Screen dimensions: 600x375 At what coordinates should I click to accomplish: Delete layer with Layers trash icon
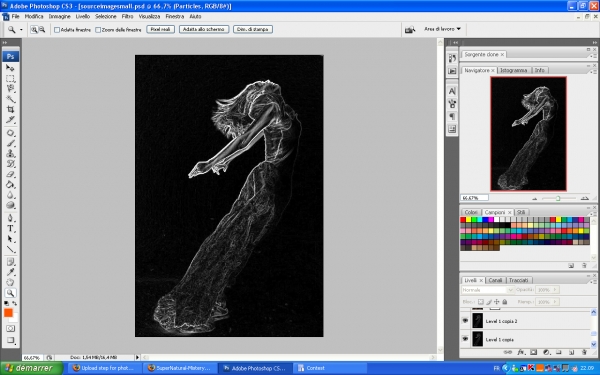tap(584, 352)
